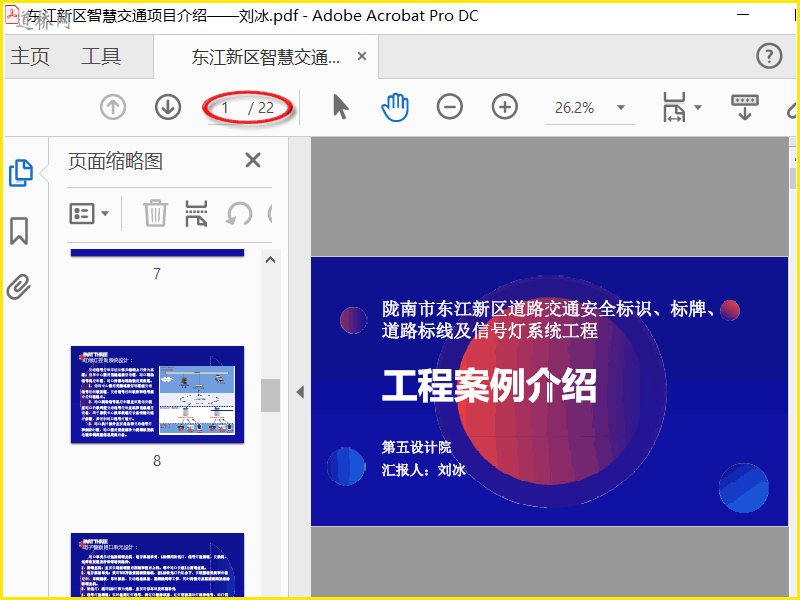Rotate page counterclockwise icon

coord(239,213)
